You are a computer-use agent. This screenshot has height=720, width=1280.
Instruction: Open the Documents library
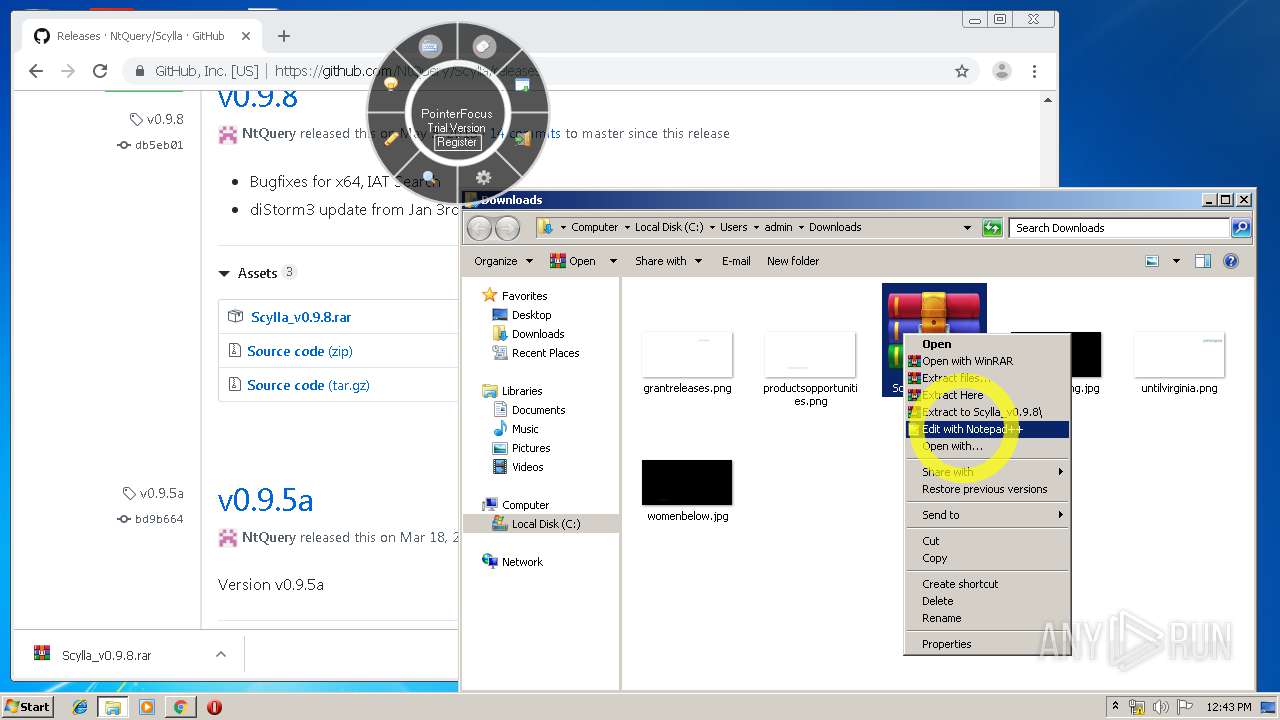tap(529, 410)
